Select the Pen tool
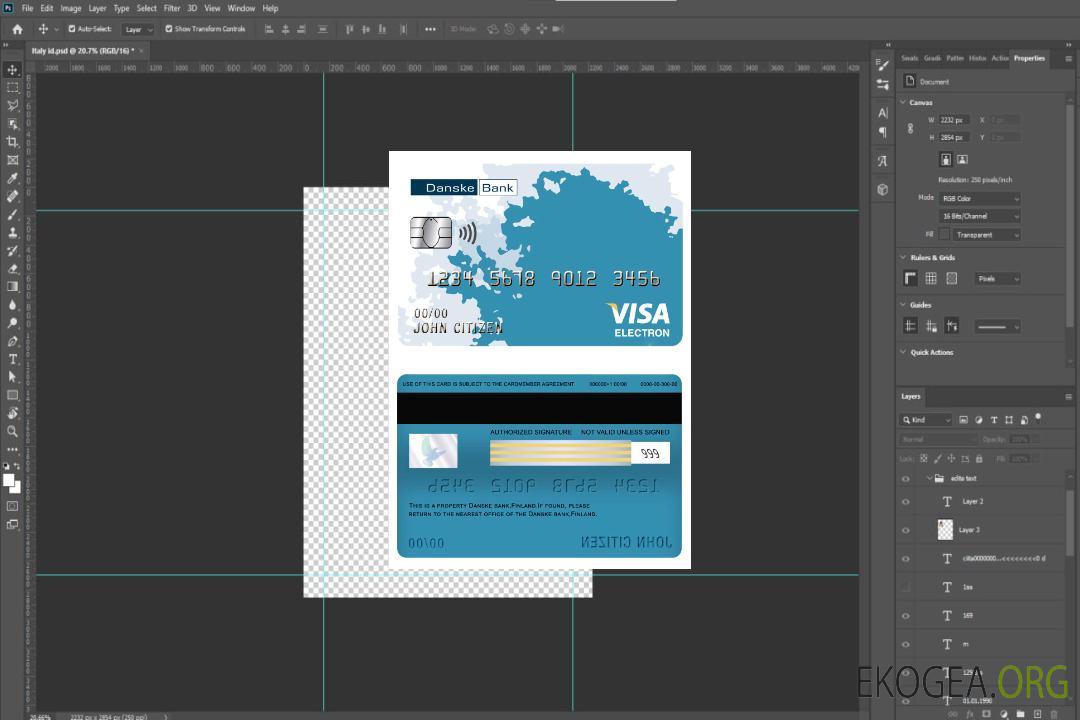 pyautogui.click(x=12, y=341)
